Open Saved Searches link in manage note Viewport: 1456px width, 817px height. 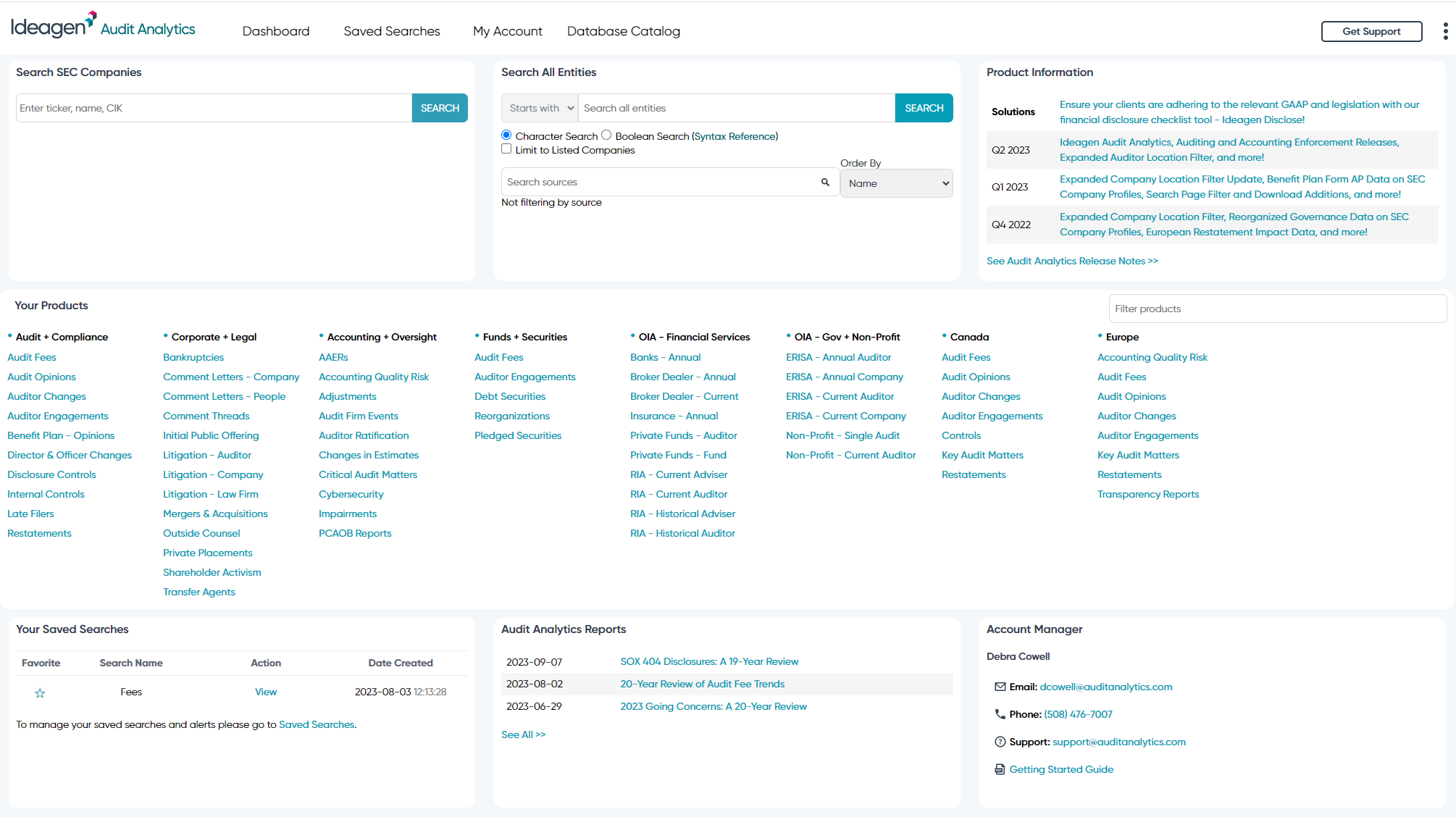click(317, 724)
